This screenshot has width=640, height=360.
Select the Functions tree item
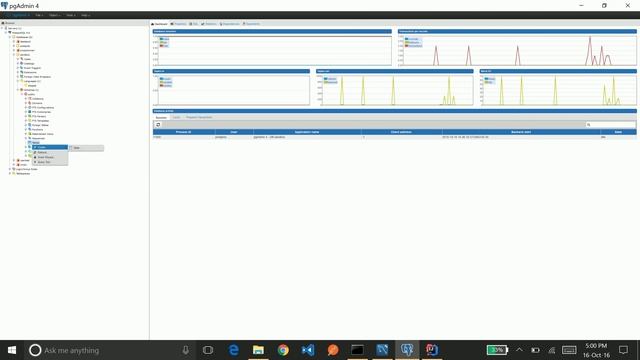tap(37, 129)
